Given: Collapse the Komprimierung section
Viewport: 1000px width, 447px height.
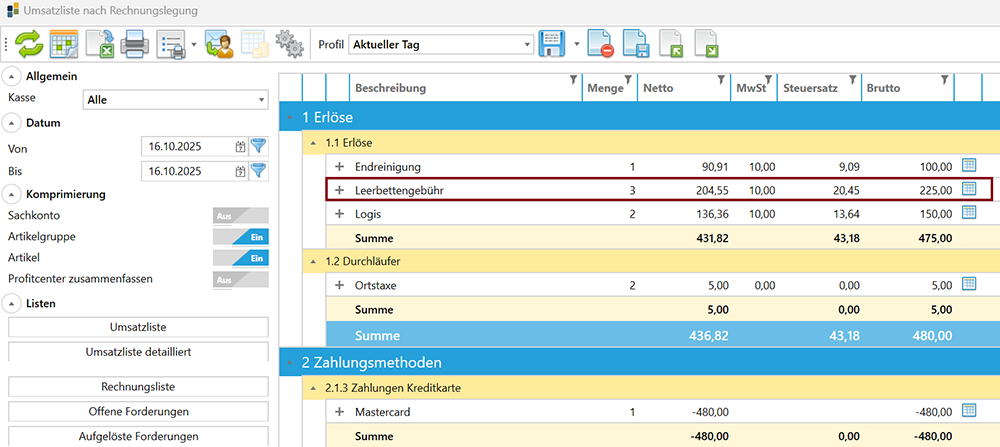Looking at the screenshot, I should [x=11, y=194].
